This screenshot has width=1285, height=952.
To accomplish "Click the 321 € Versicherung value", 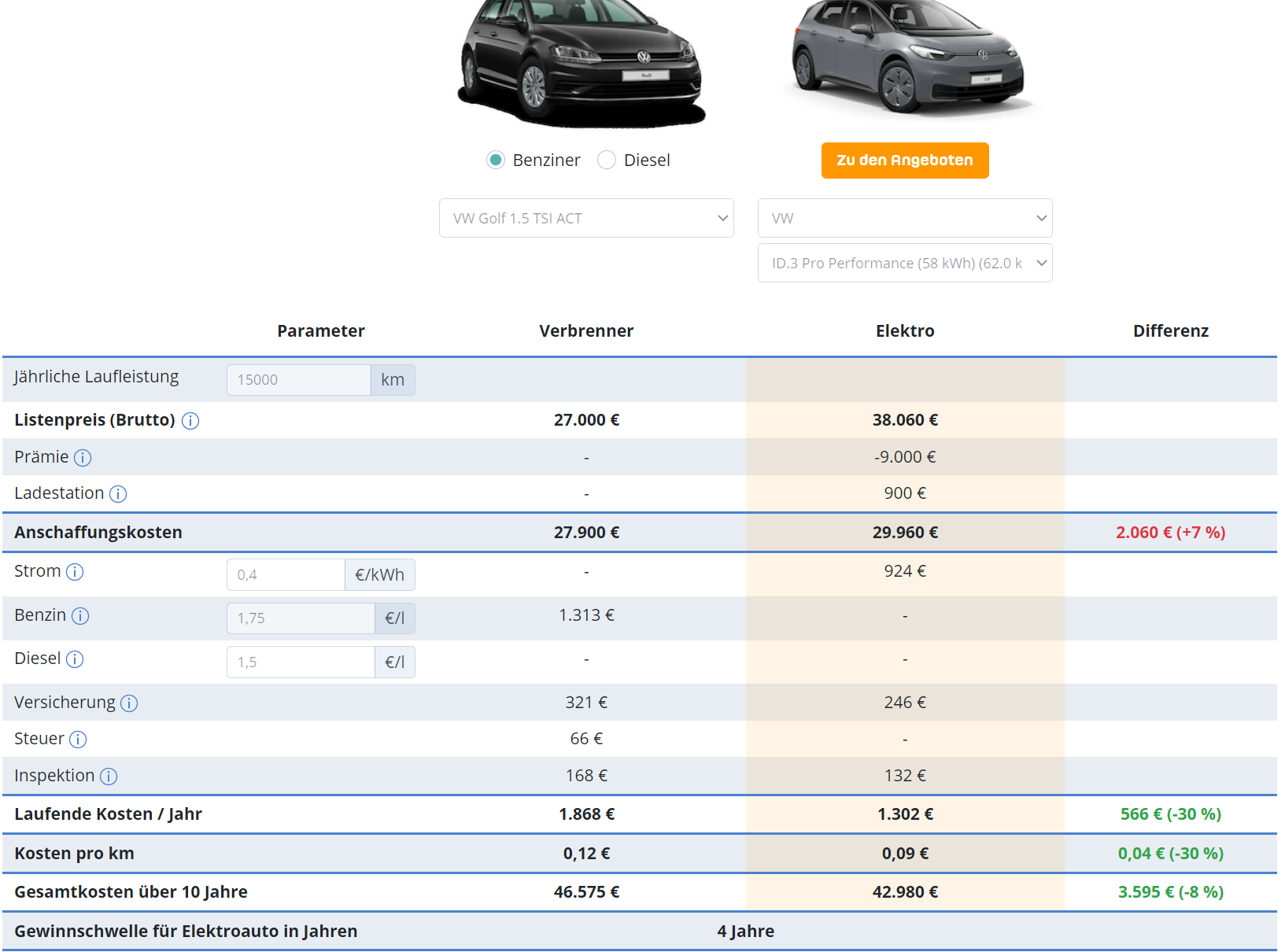I will click(x=586, y=703).
